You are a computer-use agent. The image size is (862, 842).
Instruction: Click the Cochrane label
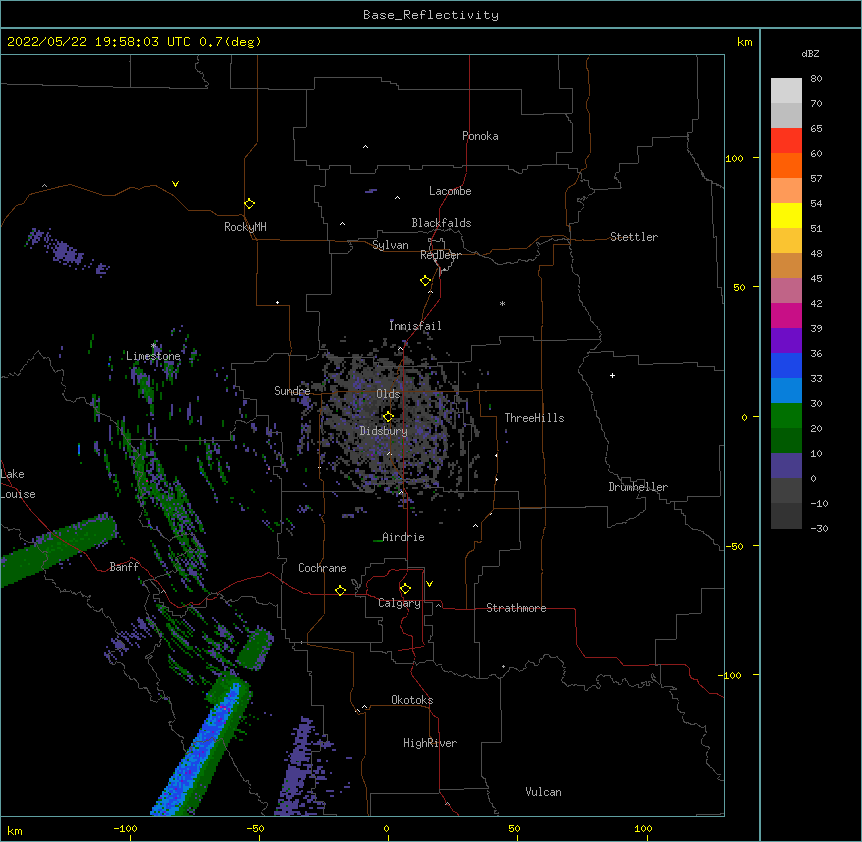click(322, 568)
